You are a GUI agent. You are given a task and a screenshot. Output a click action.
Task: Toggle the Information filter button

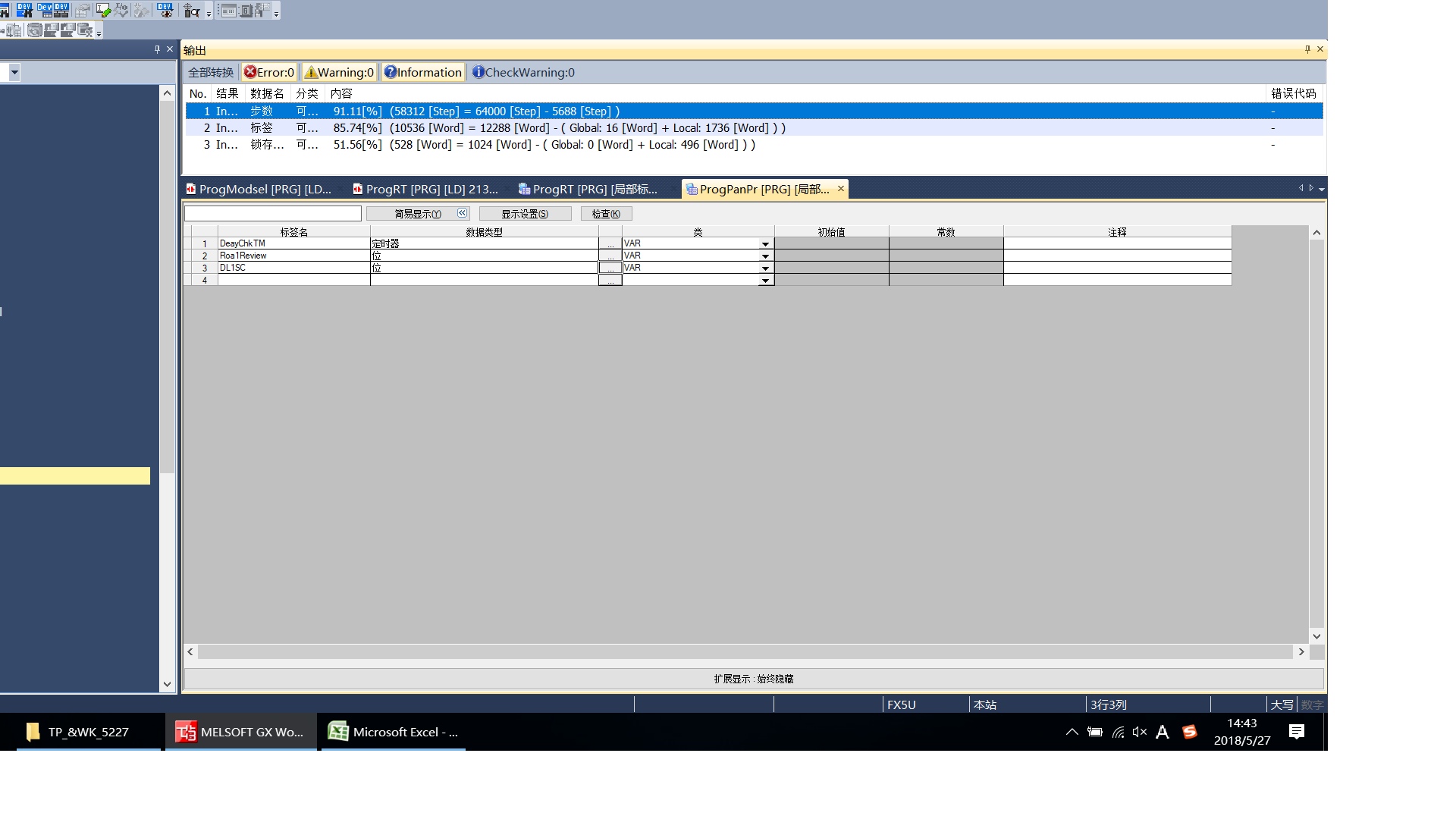[423, 72]
